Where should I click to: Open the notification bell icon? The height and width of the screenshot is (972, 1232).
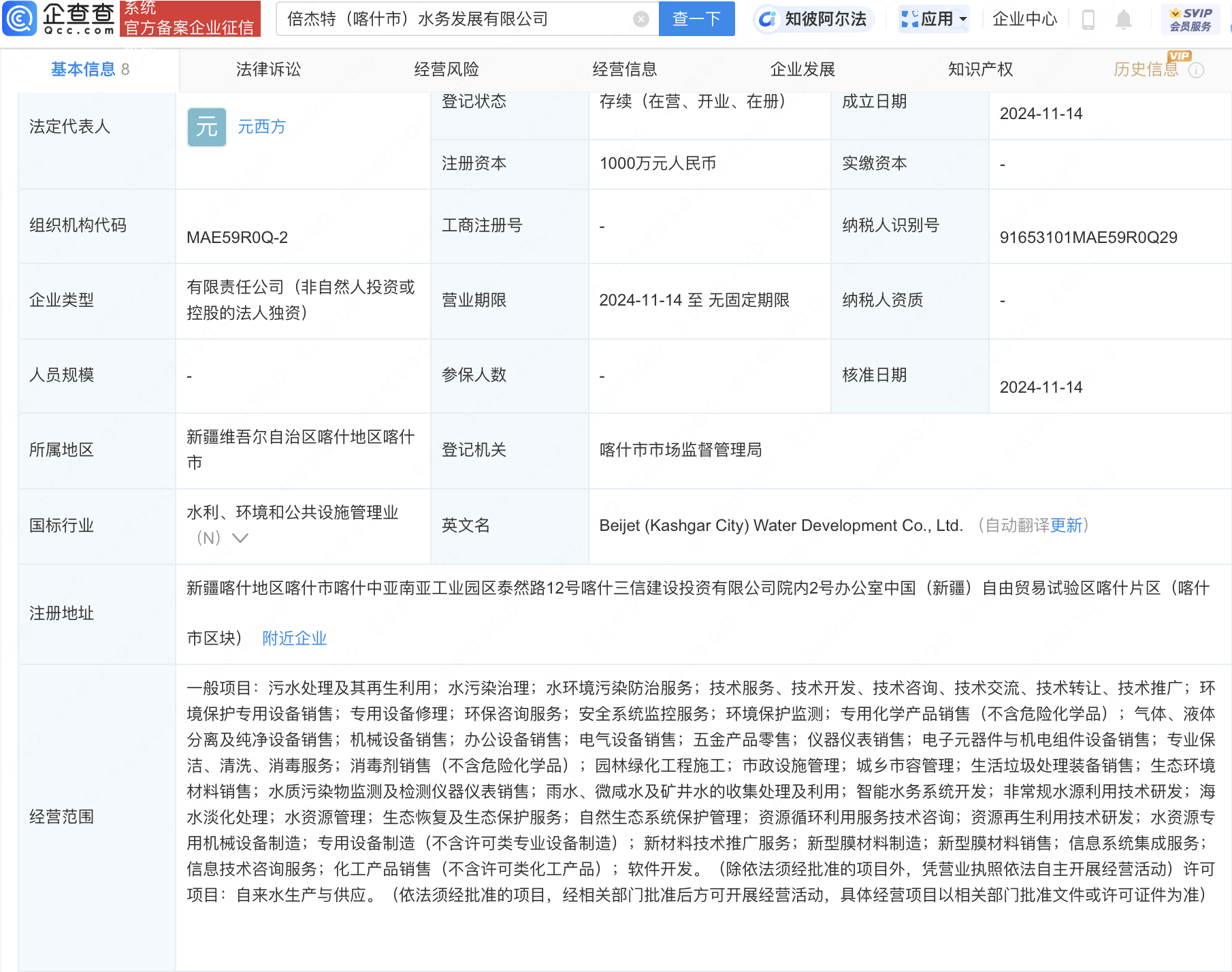pos(1124,20)
